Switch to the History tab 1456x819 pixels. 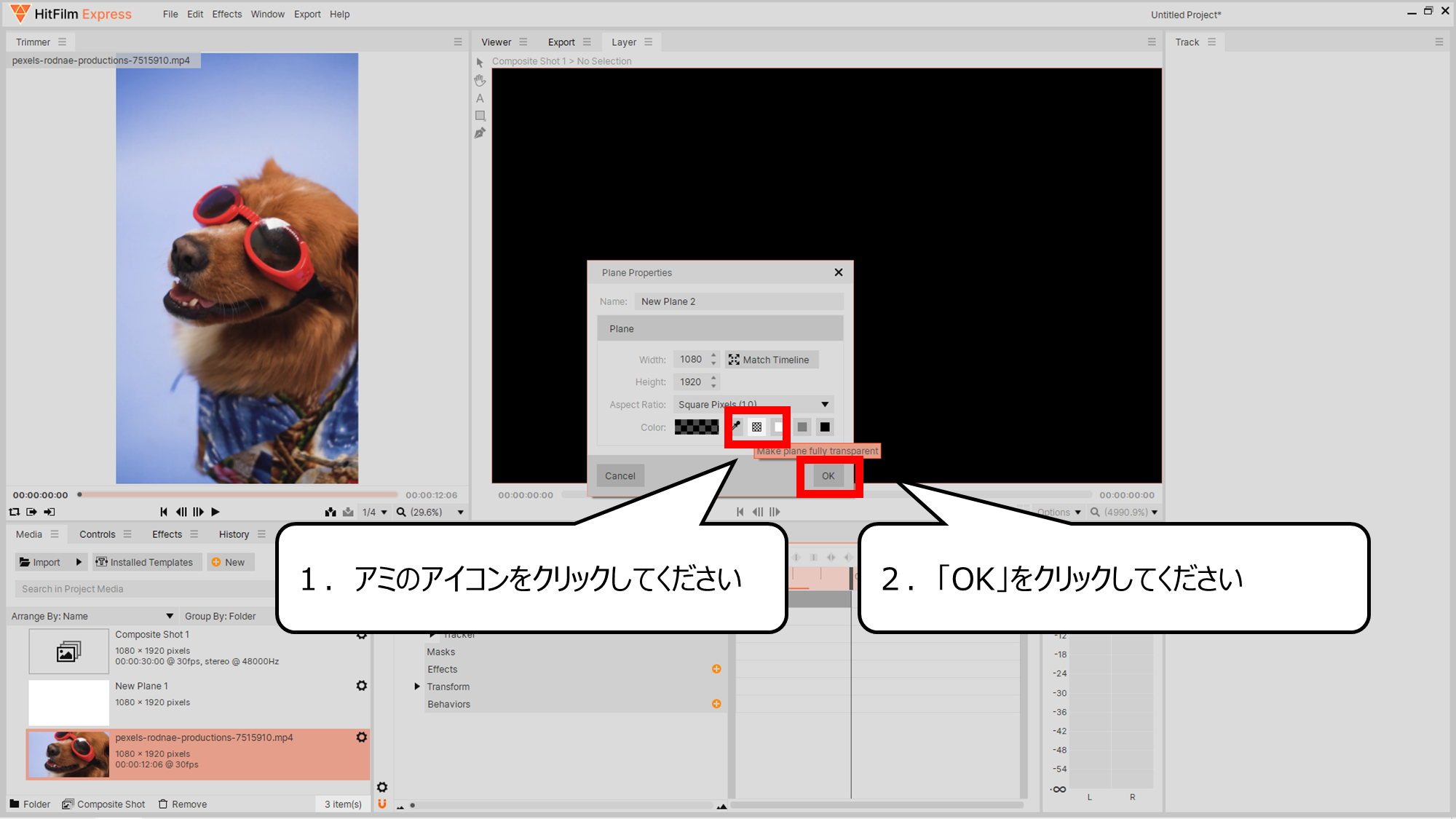234,534
